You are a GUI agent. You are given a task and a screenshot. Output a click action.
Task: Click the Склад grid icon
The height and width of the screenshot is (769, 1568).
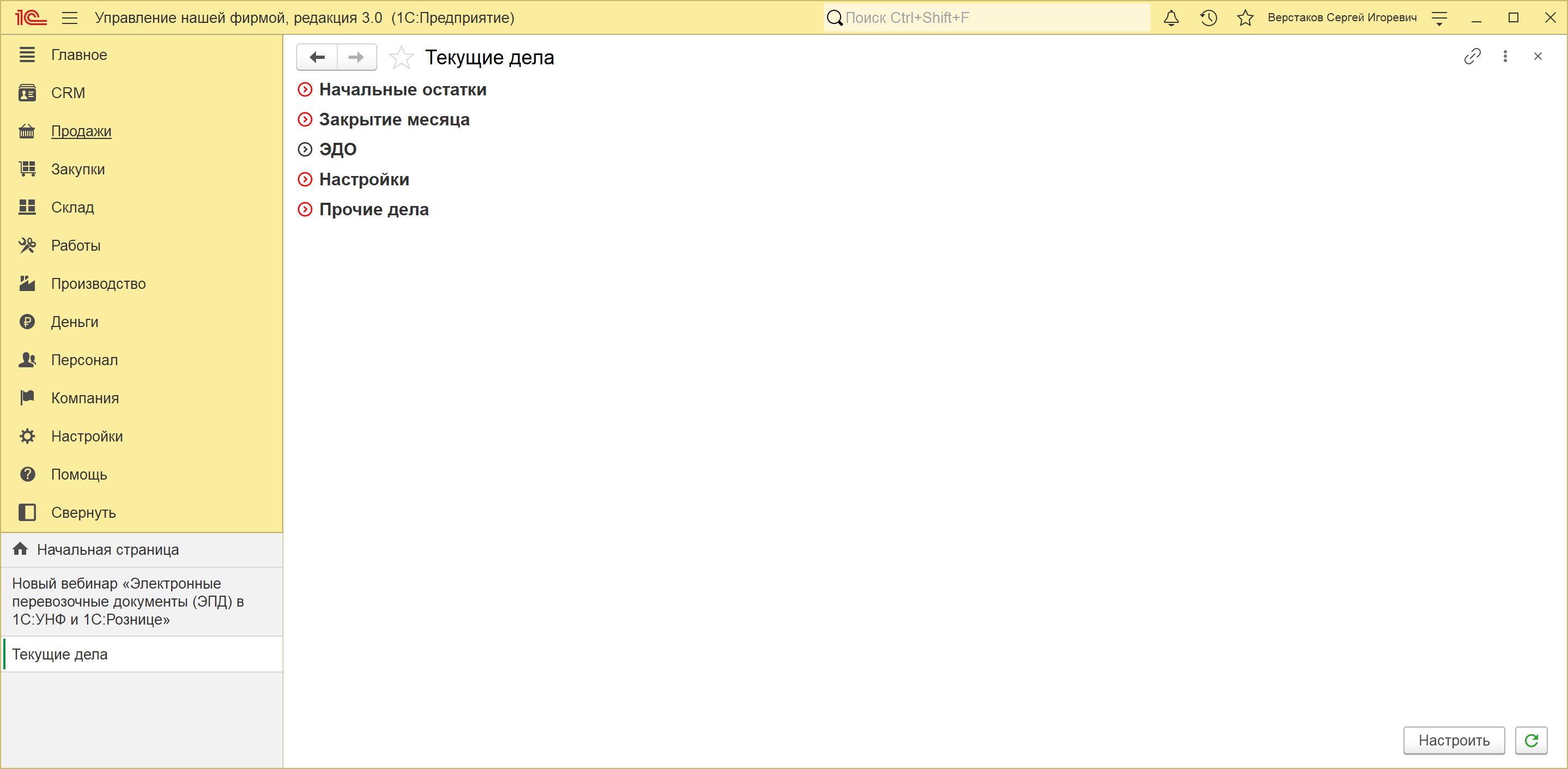click(27, 208)
